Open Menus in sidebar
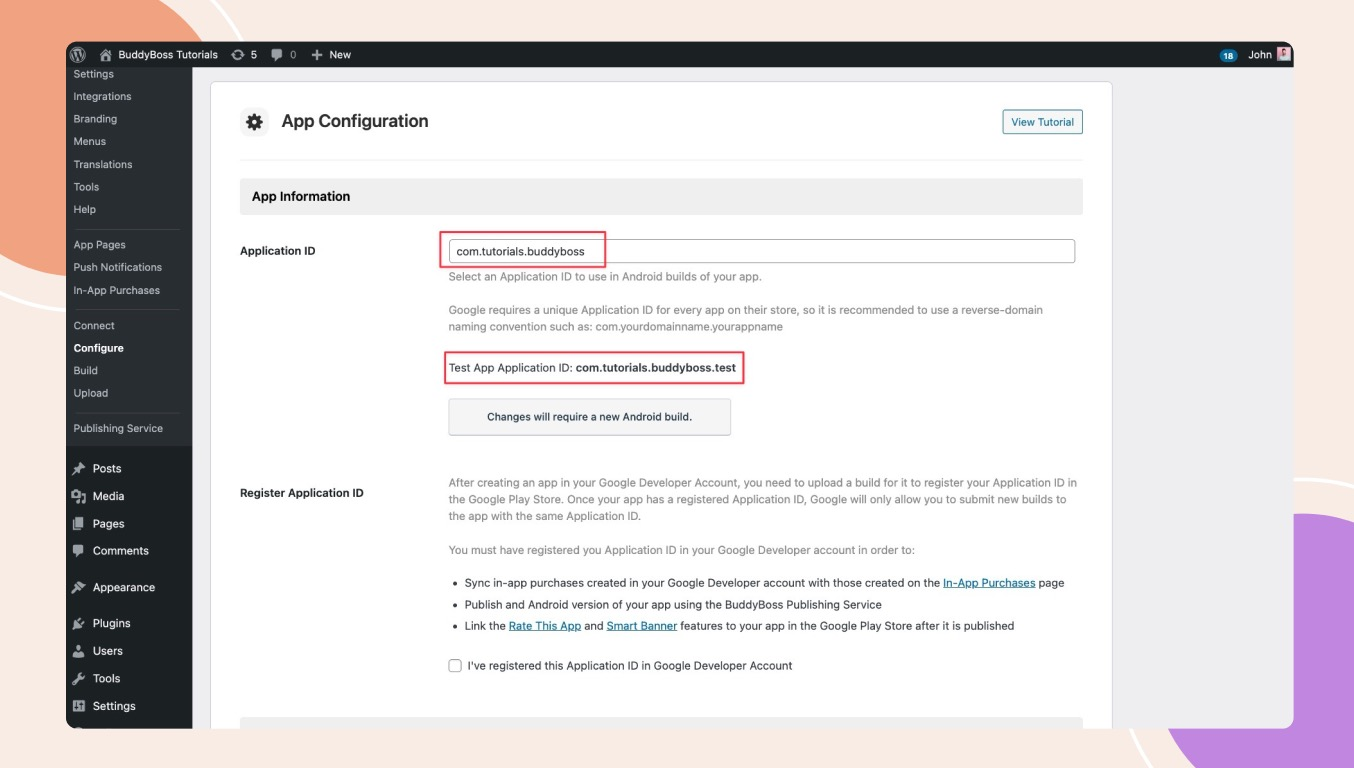This screenshot has width=1354, height=768. click(x=89, y=142)
